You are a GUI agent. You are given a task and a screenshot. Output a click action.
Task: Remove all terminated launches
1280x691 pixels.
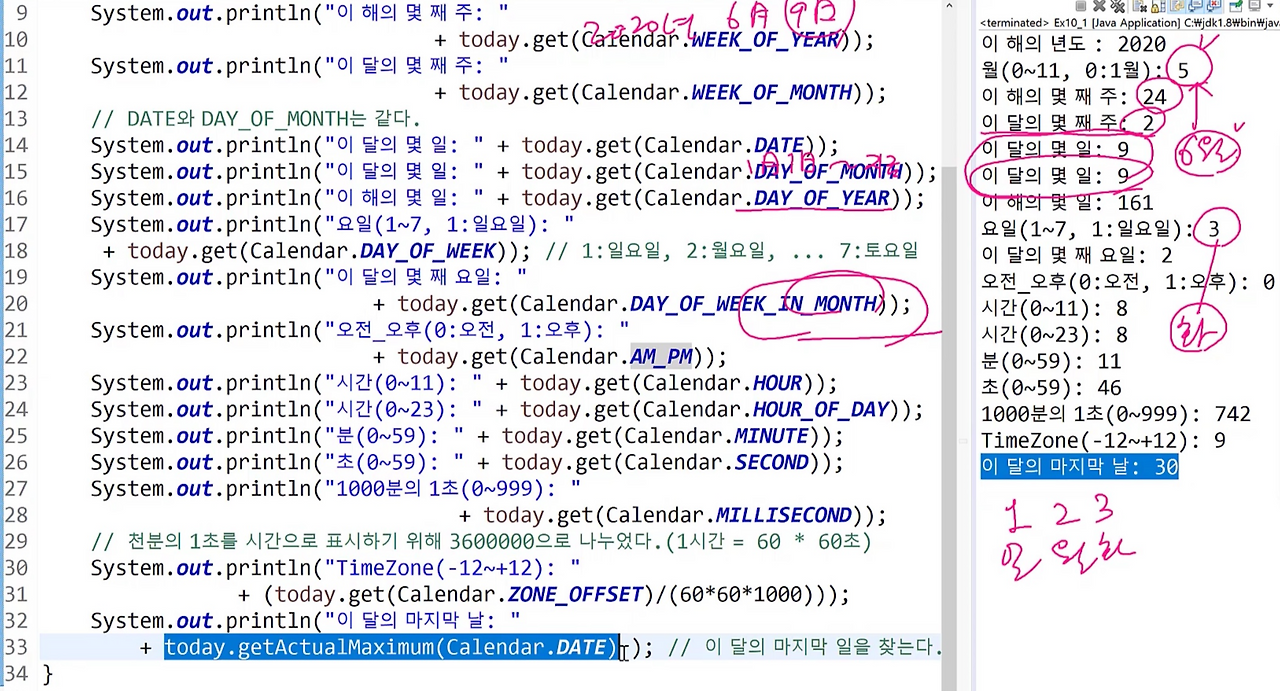click(1118, 6)
